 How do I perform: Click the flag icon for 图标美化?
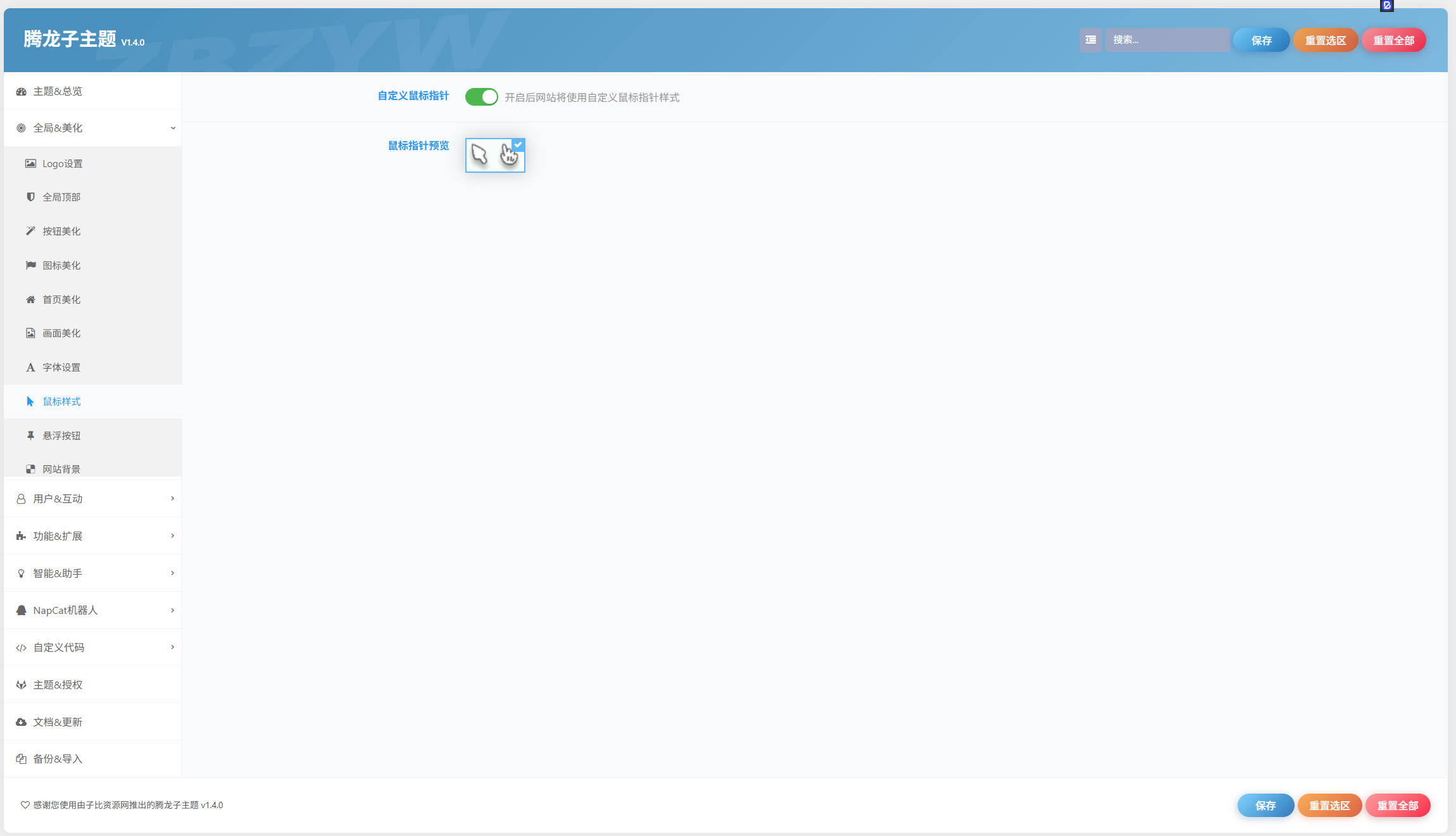tap(30, 265)
